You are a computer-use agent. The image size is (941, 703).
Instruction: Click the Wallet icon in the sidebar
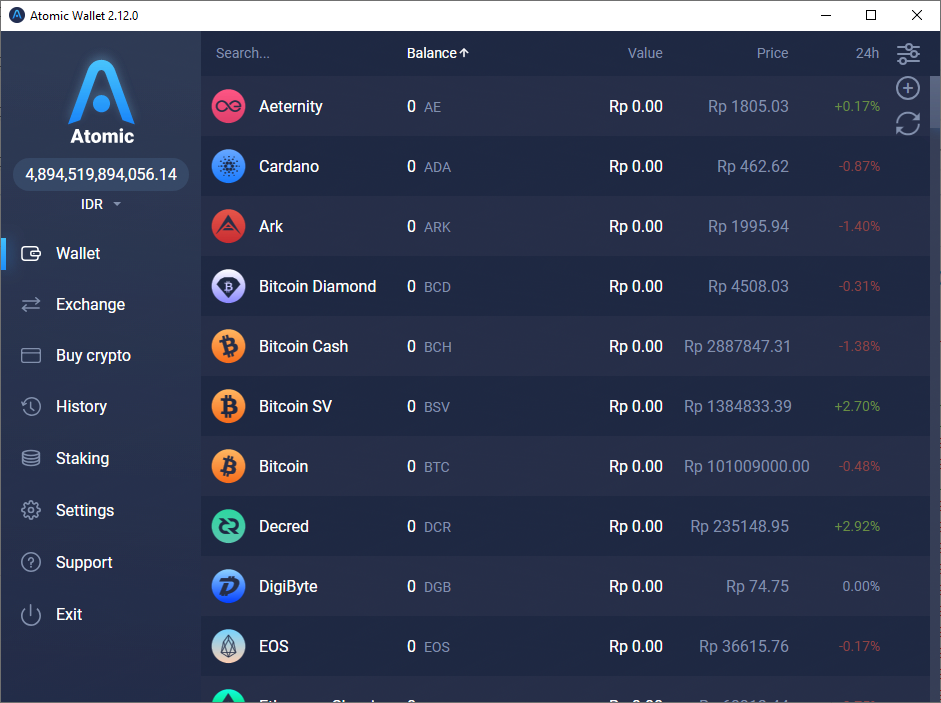click(x=31, y=254)
